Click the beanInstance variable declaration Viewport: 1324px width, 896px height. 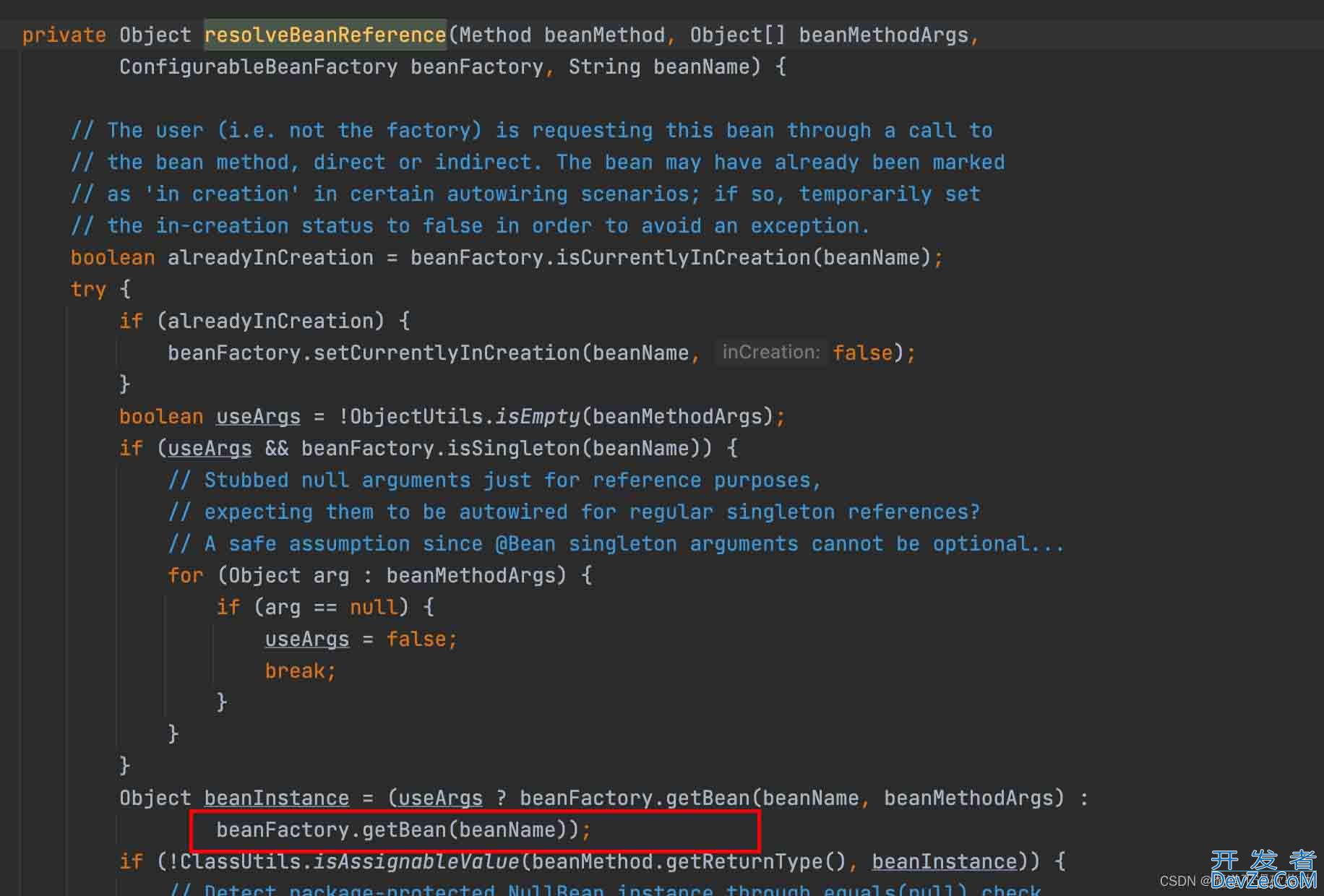(276, 798)
